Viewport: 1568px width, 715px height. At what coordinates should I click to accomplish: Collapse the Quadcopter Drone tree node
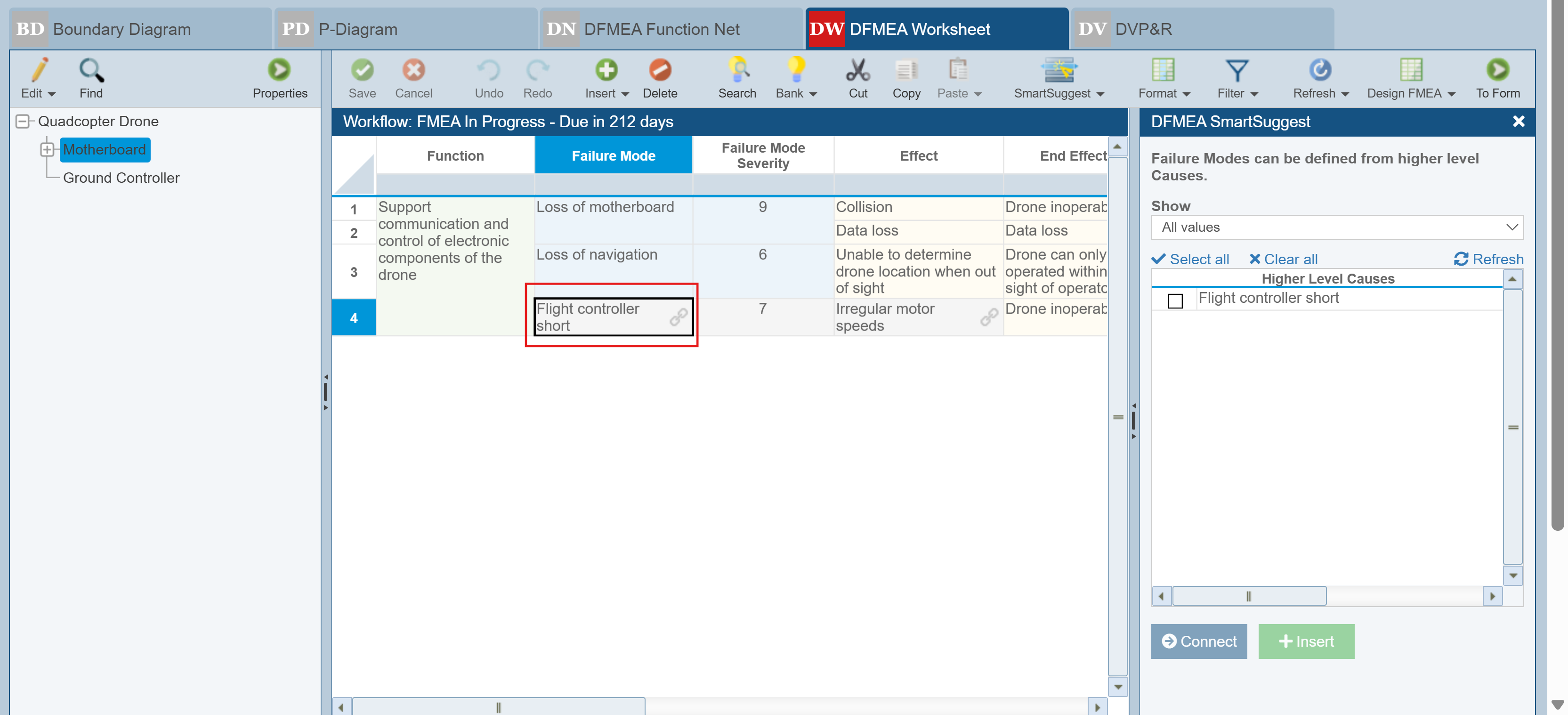point(23,121)
